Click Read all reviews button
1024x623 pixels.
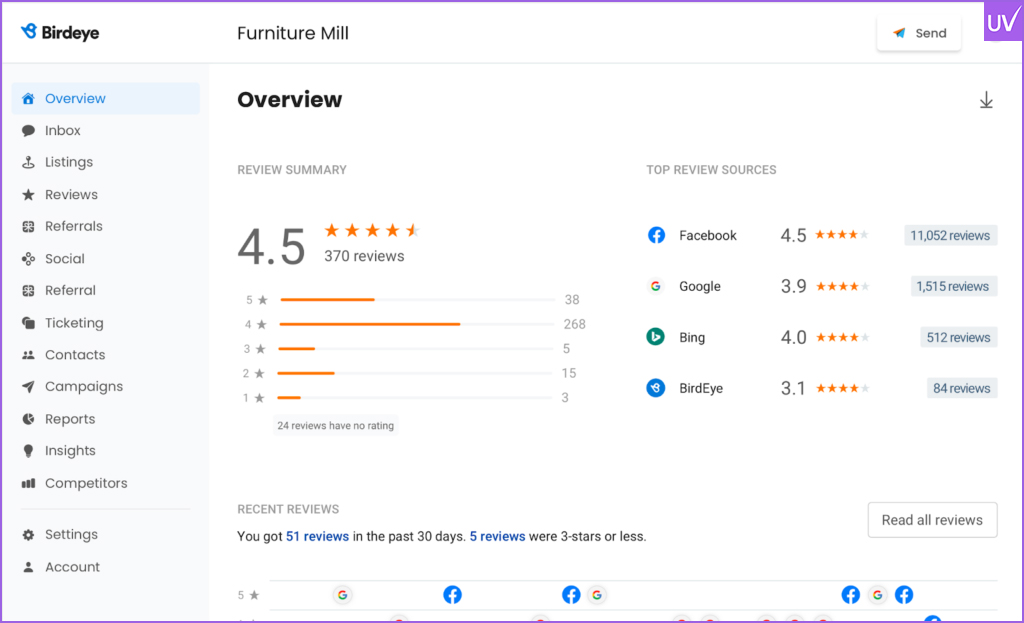[x=932, y=520]
